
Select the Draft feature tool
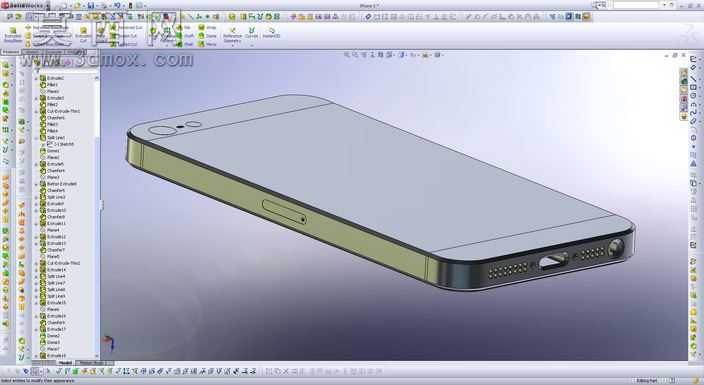185,35
